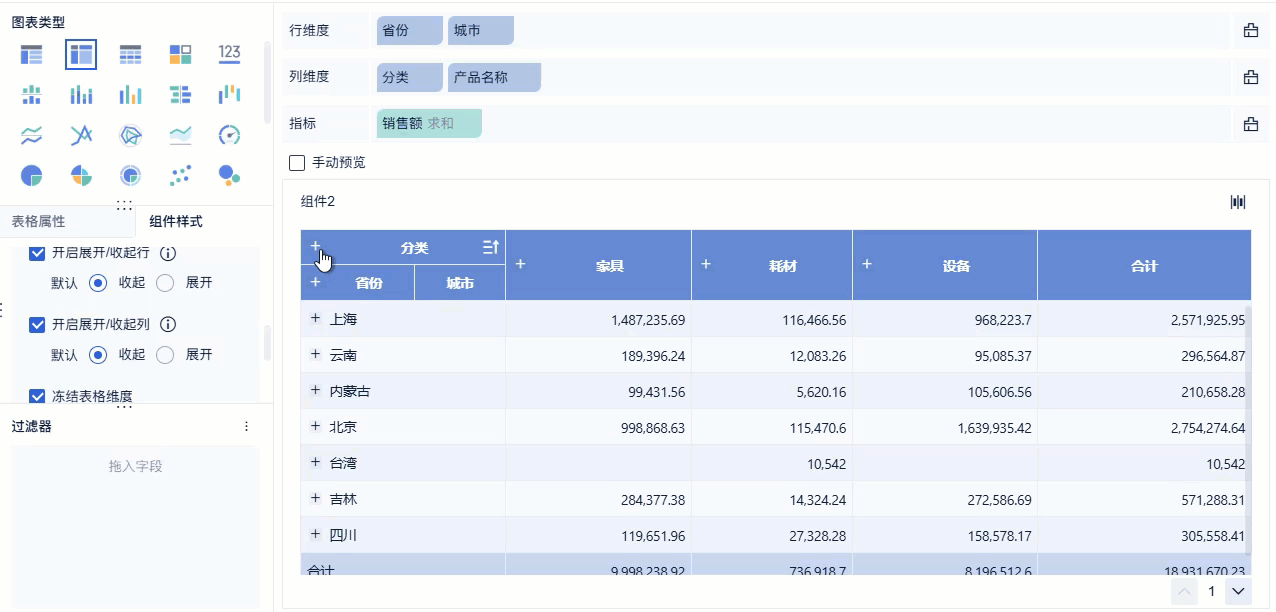Select the scatter plot chart icon
Viewport: 1276px width, 612px height.
pyautogui.click(x=180, y=175)
